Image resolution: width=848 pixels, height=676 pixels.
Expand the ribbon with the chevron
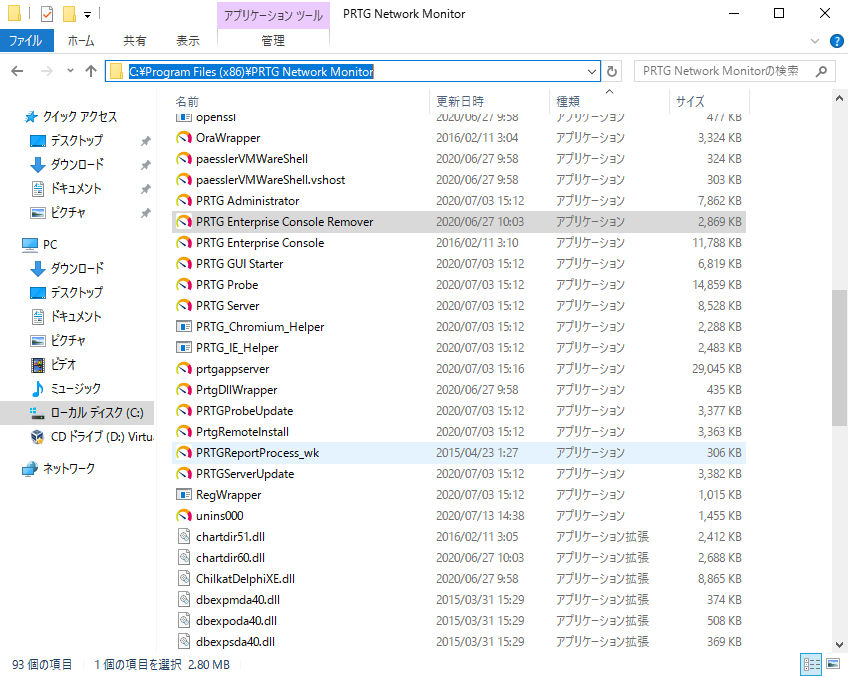pos(815,41)
